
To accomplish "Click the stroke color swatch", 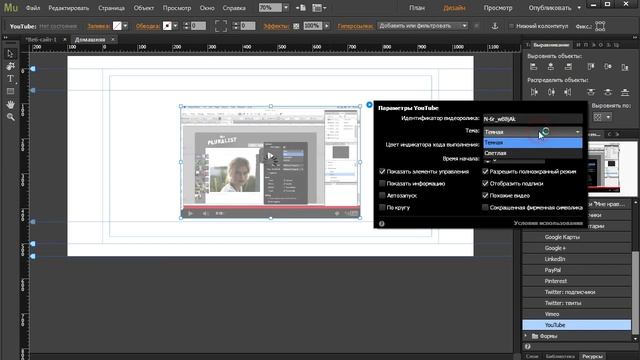I will click(167, 26).
